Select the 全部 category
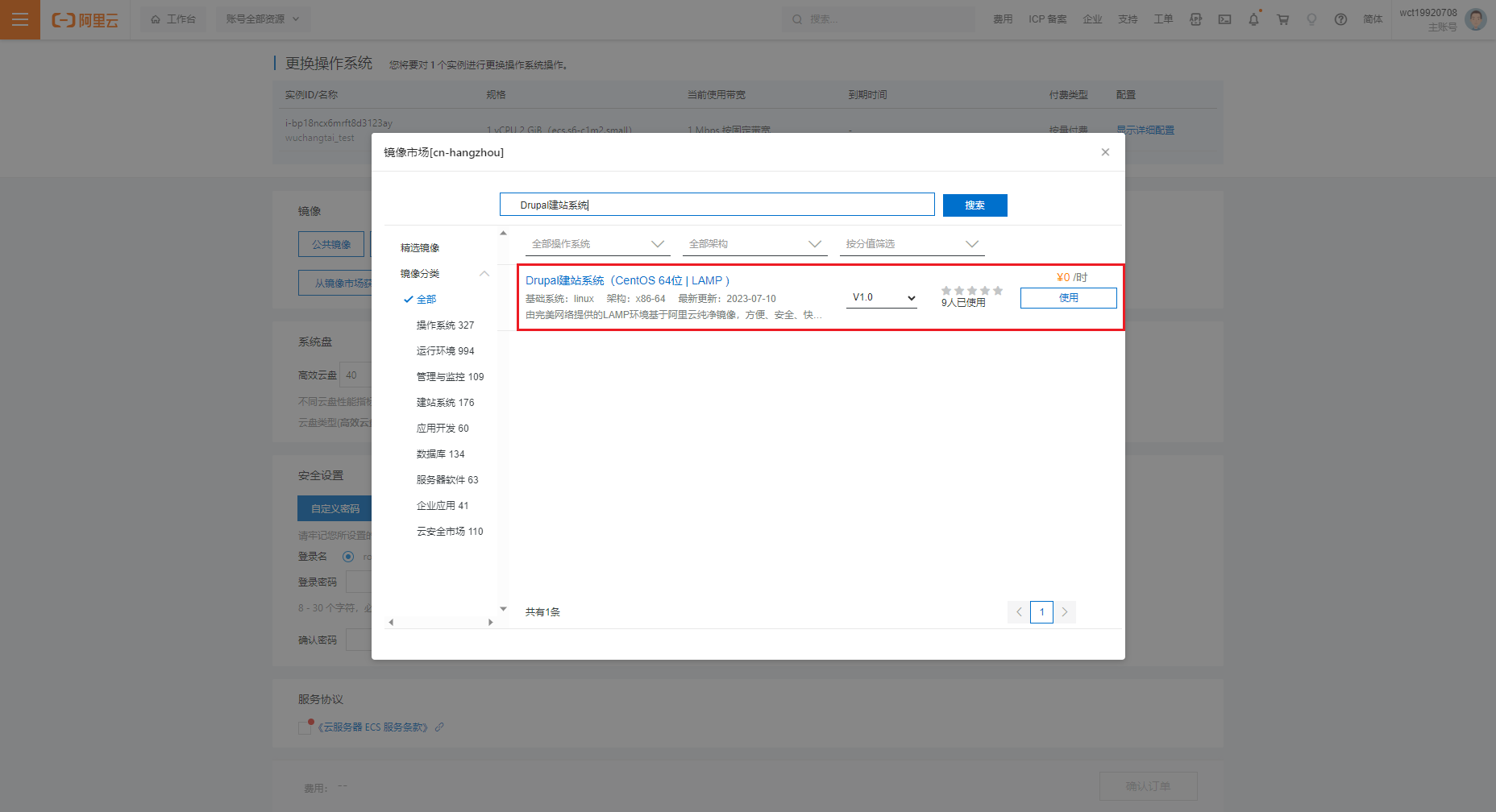 426,300
